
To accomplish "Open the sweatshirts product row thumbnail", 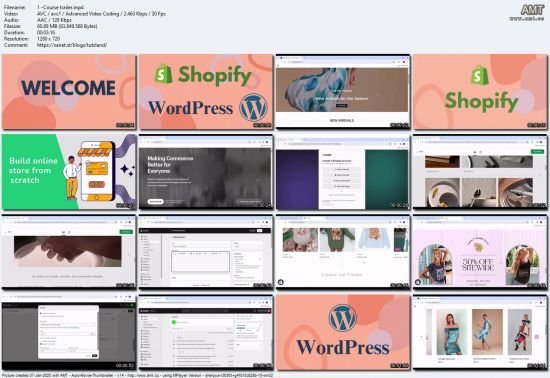I will [342, 252].
